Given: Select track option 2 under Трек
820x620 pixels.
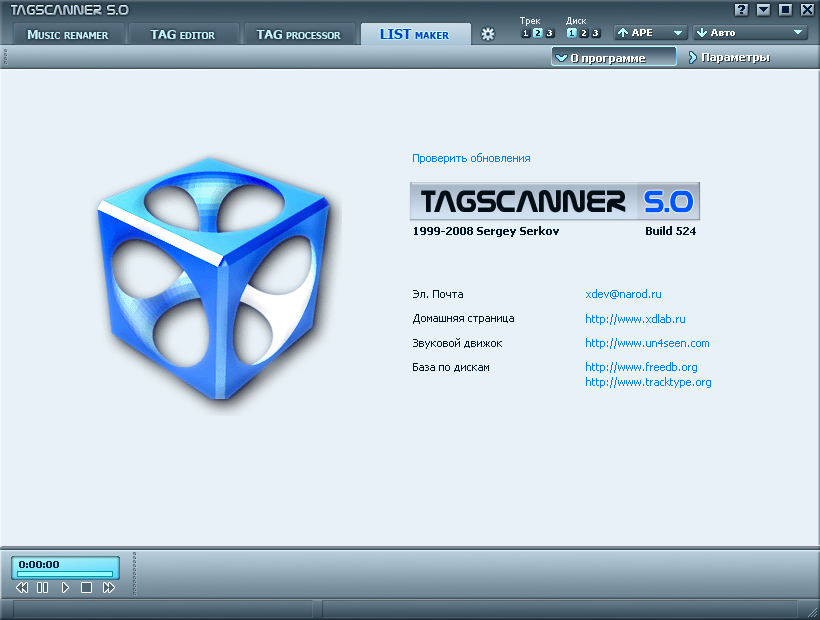Looking at the screenshot, I should 538,33.
